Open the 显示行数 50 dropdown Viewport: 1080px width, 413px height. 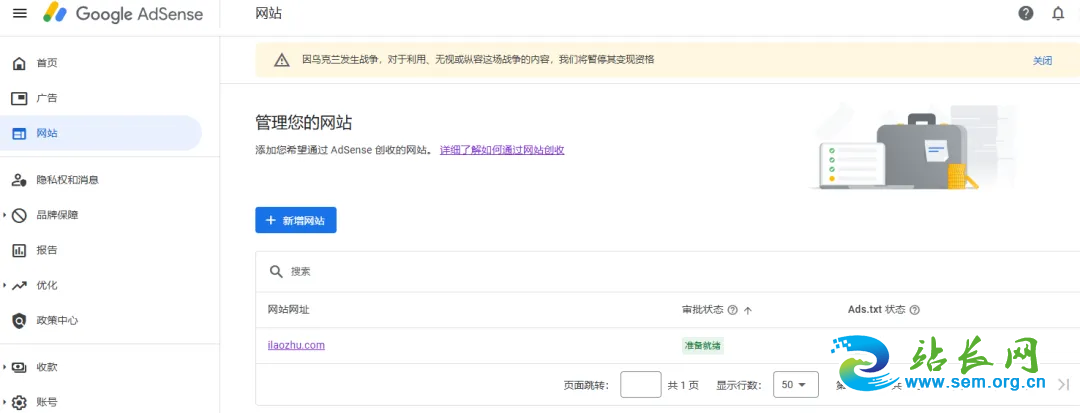tap(796, 385)
